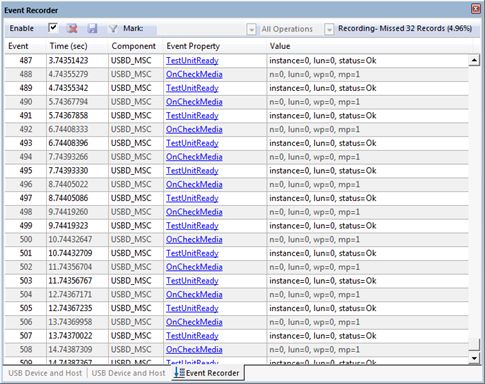This screenshot has width=485, height=384.
Task: Select time value 14.74387309
Action: pos(70,349)
